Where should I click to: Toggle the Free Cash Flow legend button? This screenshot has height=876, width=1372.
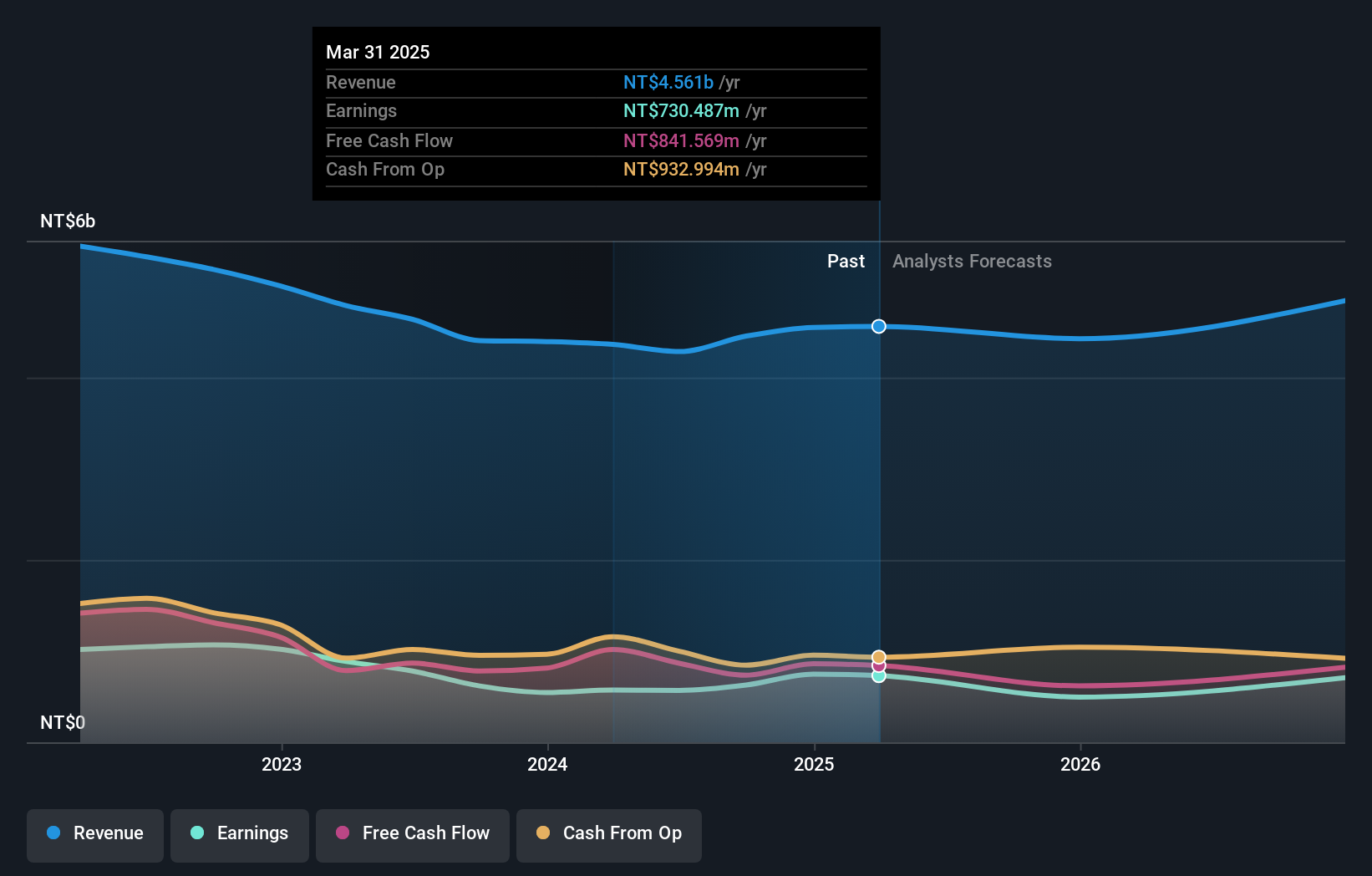[x=413, y=835]
